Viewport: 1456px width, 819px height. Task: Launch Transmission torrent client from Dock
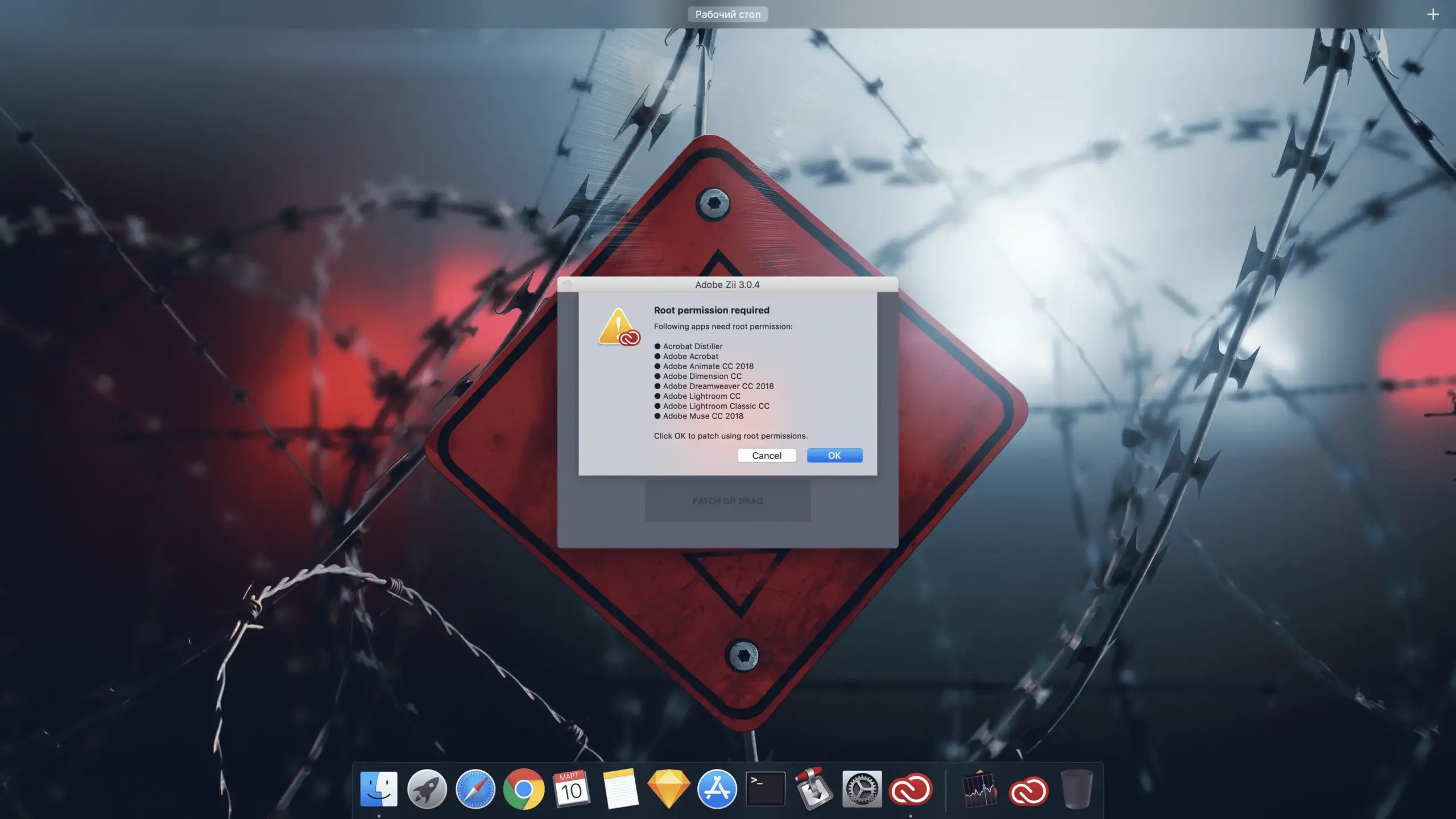tap(814, 789)
